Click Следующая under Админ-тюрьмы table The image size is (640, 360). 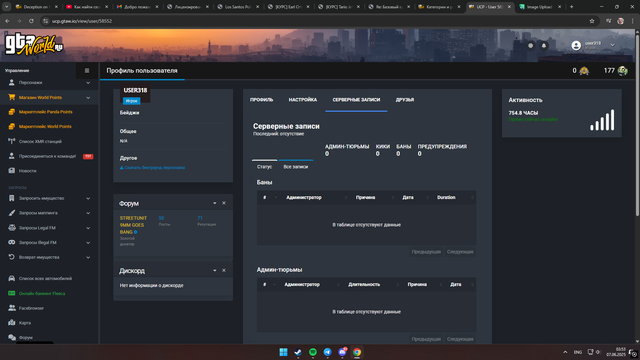tap(460, 339)
